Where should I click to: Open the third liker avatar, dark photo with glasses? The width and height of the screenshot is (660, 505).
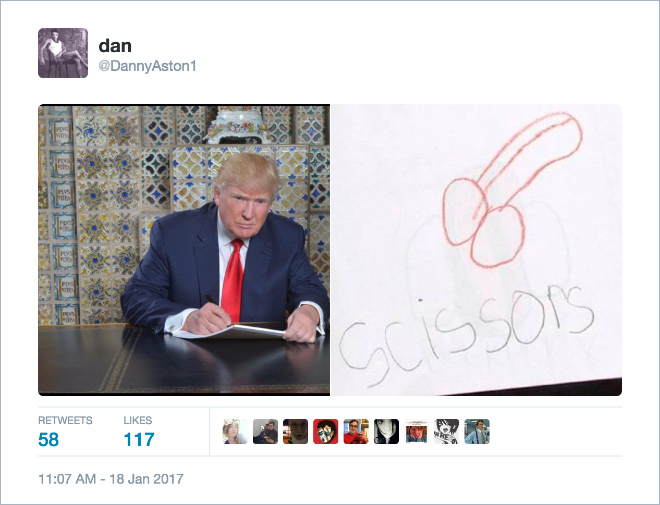pyautogui.click(x=295, y=431)
